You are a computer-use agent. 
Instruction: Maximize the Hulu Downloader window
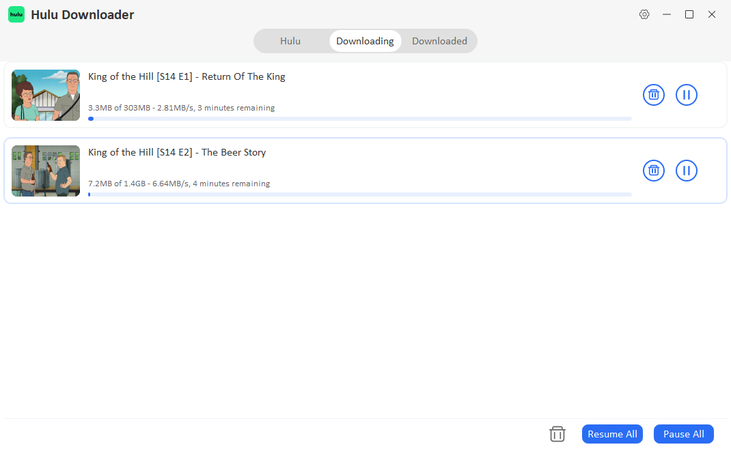pos(689,14)
